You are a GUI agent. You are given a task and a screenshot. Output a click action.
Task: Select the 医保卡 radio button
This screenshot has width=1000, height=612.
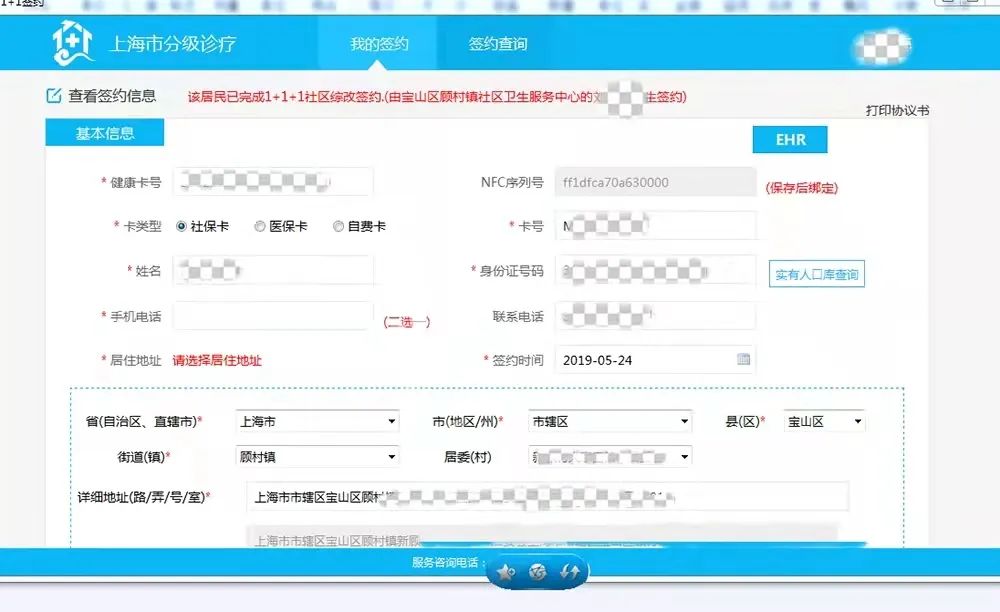tap(260, 226)
